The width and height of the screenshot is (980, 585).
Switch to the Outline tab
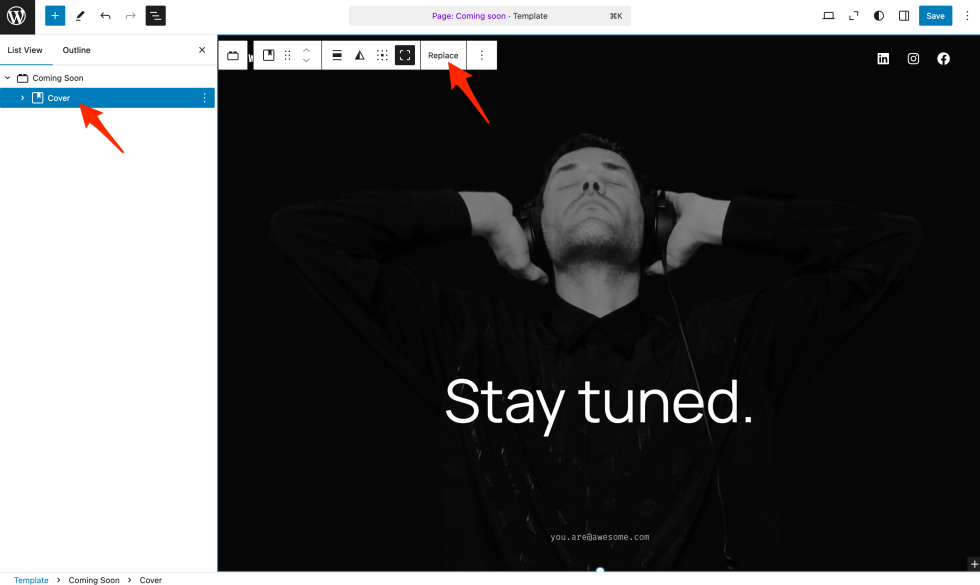76,50
